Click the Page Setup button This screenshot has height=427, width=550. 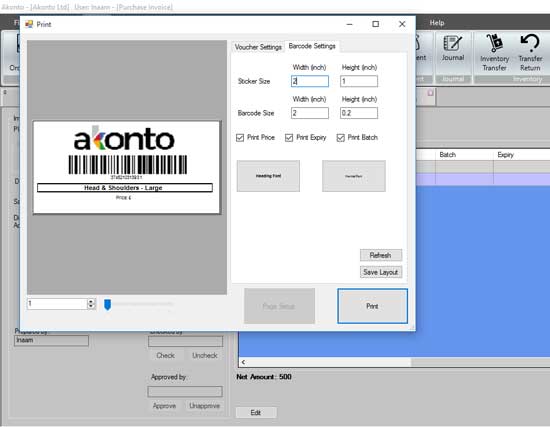coord(279,306)
